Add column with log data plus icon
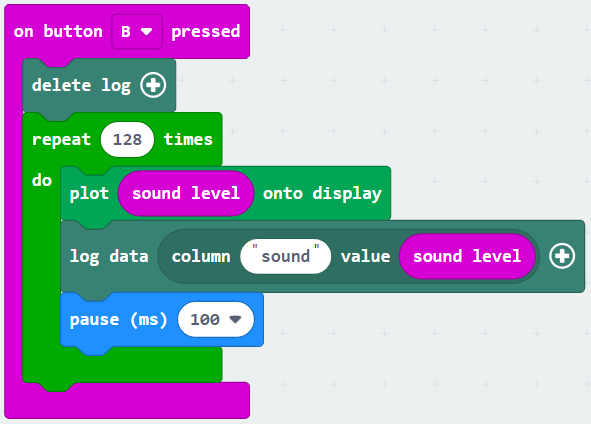 click(x=562, y=256)
